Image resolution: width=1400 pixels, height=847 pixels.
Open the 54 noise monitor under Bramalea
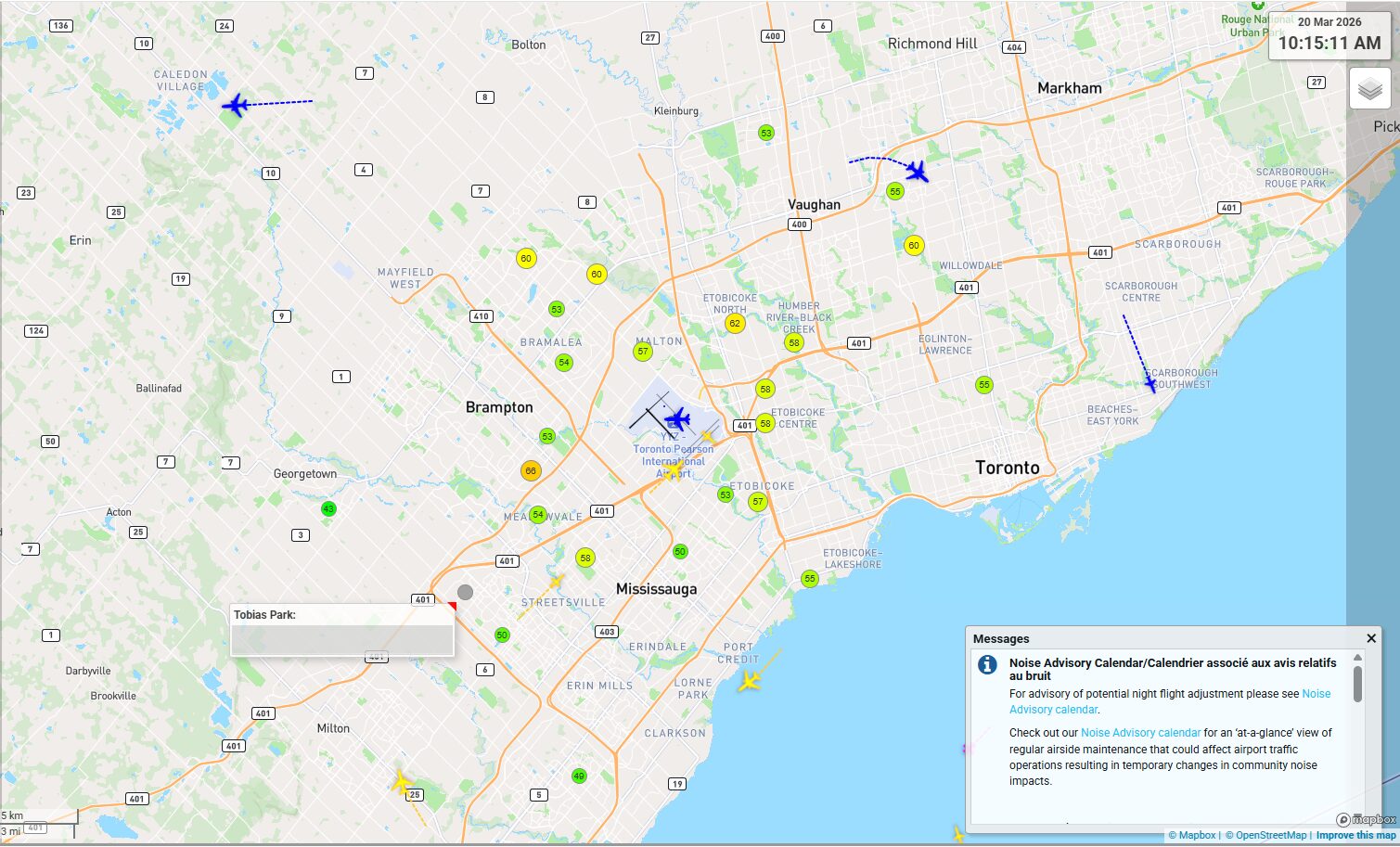point(564,363)
